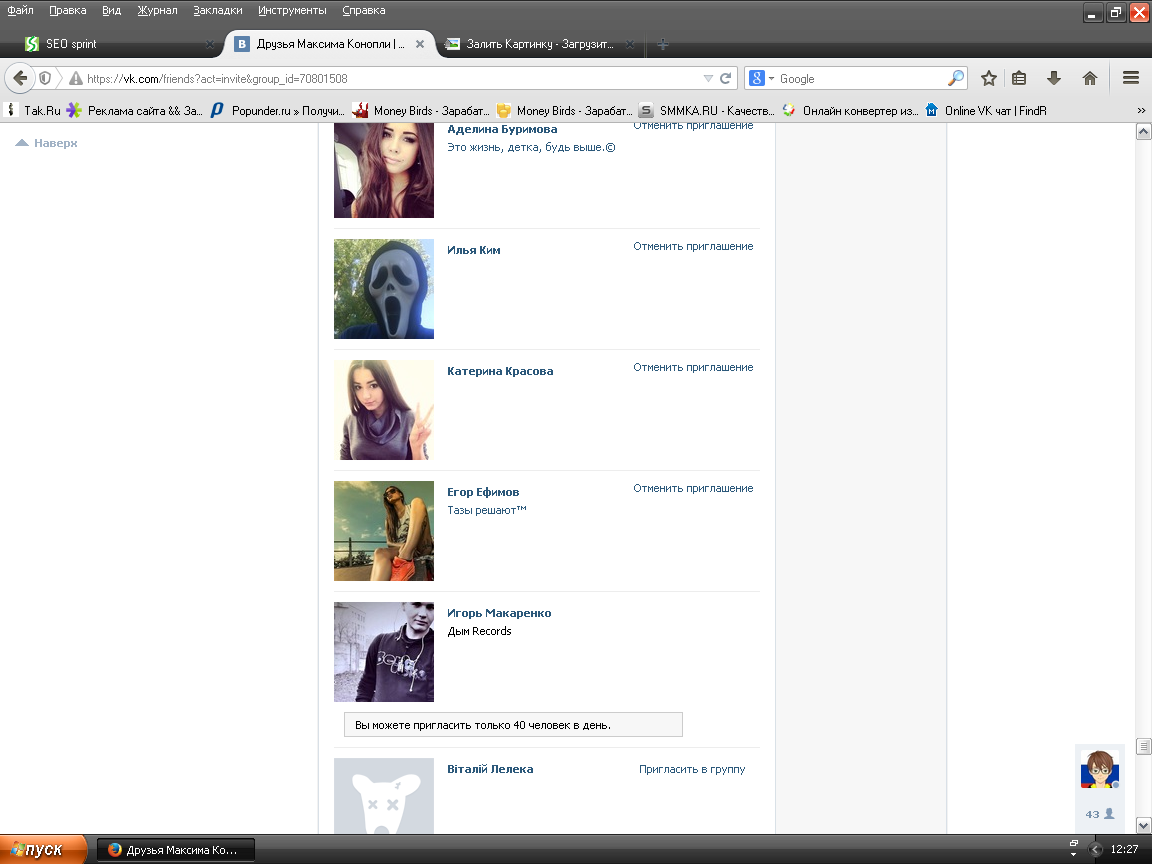
Task: Click Катерина Красова name link
Action: pos(500,371)
